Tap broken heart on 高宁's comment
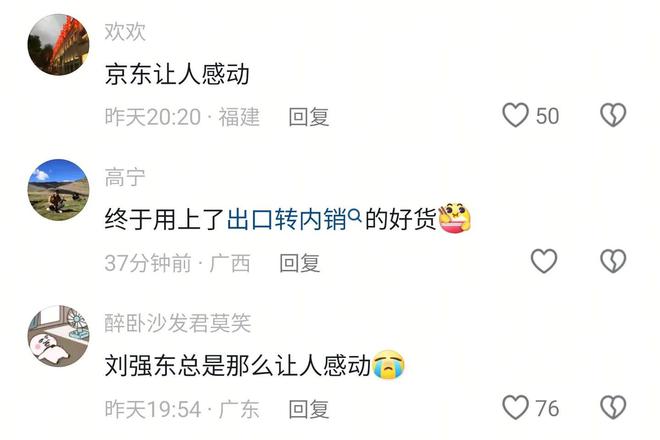Screen dimensions: 660x440 [613, 261]
